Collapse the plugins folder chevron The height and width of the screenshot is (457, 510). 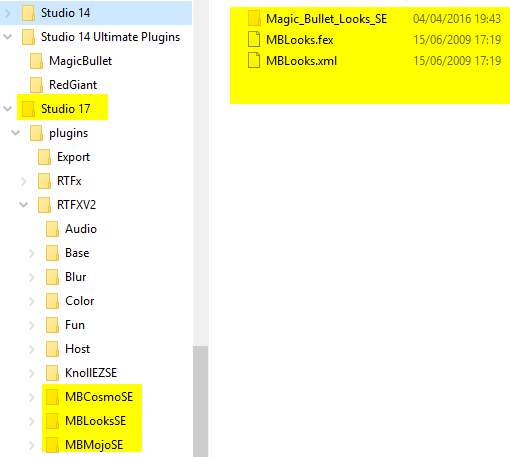tap(15, 133)
